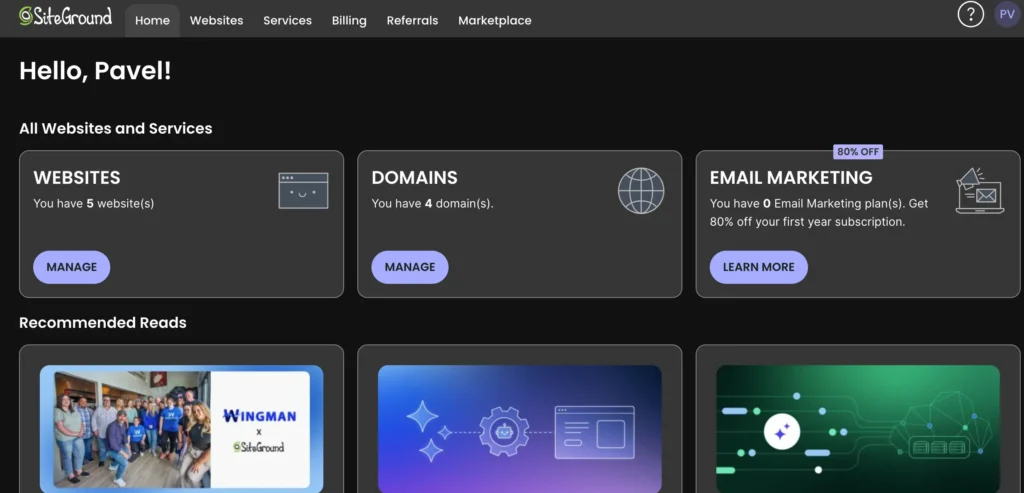Open the Wingman x SiteGround article thumbnail

point(182,429)
